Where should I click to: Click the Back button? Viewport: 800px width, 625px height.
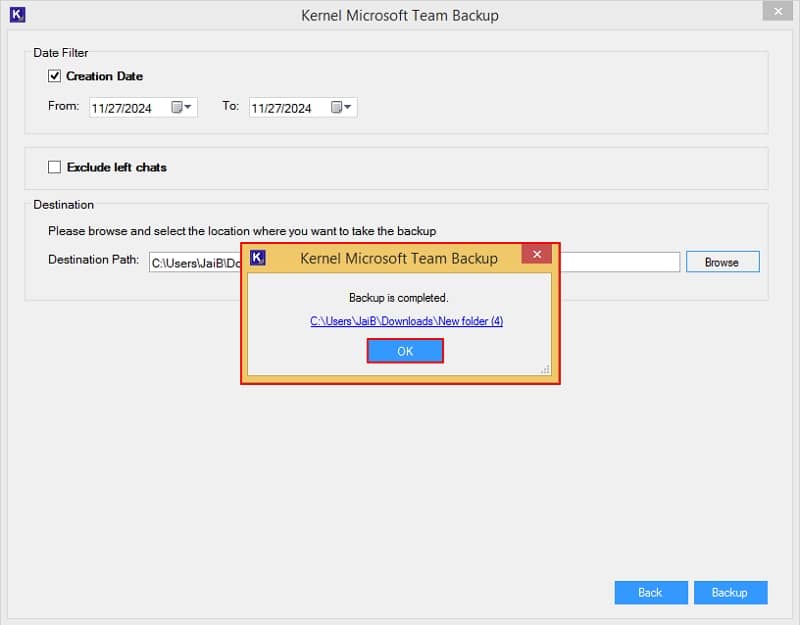(x=650, y=592)
